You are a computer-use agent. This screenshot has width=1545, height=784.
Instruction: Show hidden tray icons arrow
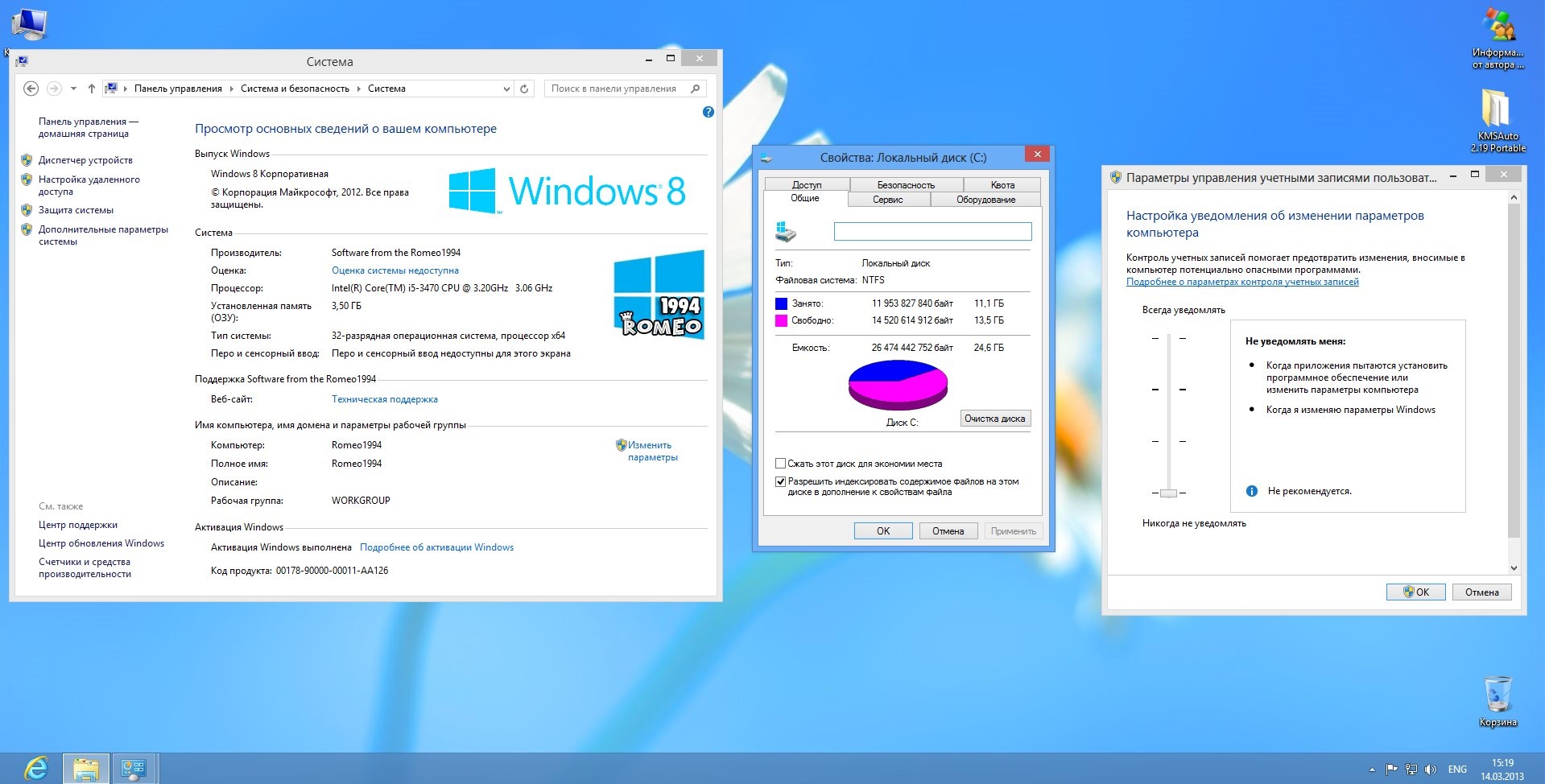click(x=1372, y=770)
